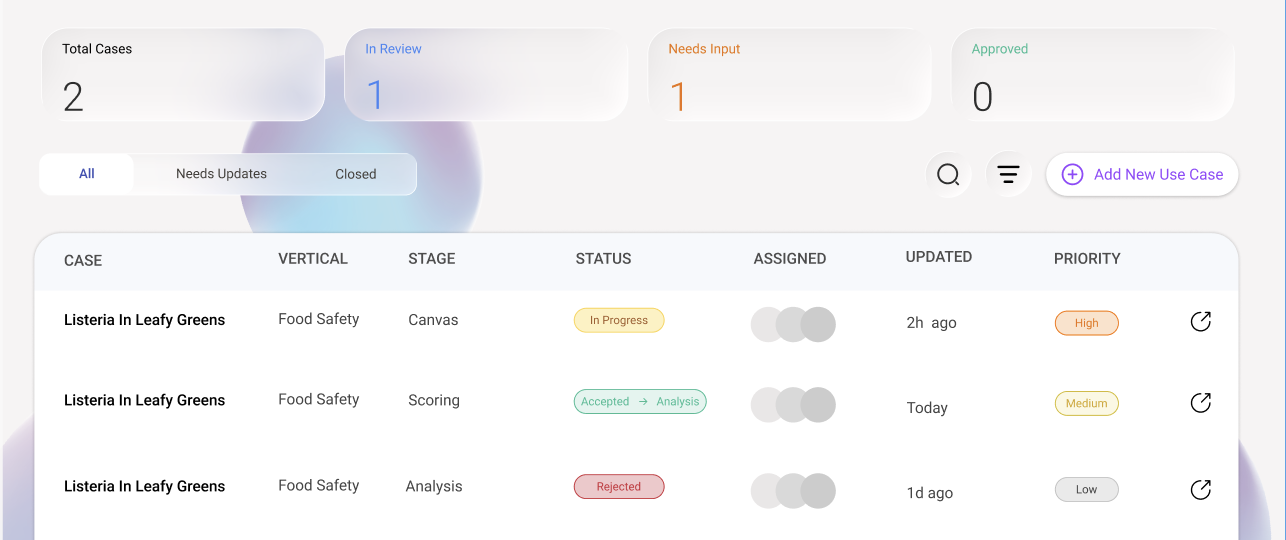Screen dimensions: 1286x540
Task: Open the Analysis-stage case via arrow icon
Action: pyautogui.click(x=1200, y=490)
